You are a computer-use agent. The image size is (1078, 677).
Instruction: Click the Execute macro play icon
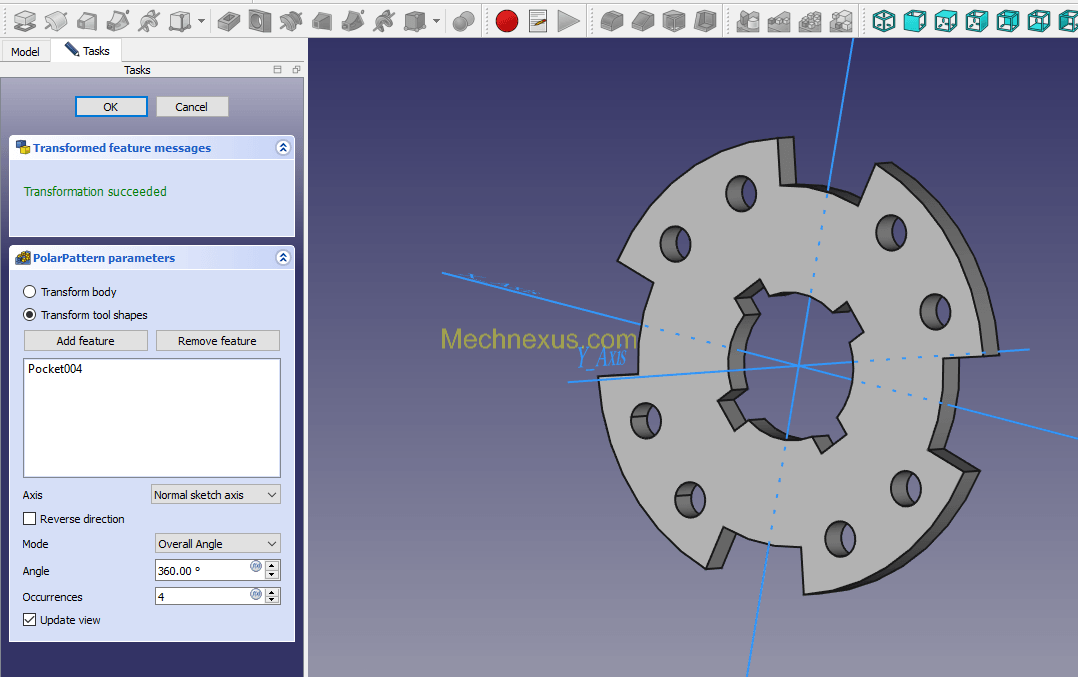tap(568, 20)
